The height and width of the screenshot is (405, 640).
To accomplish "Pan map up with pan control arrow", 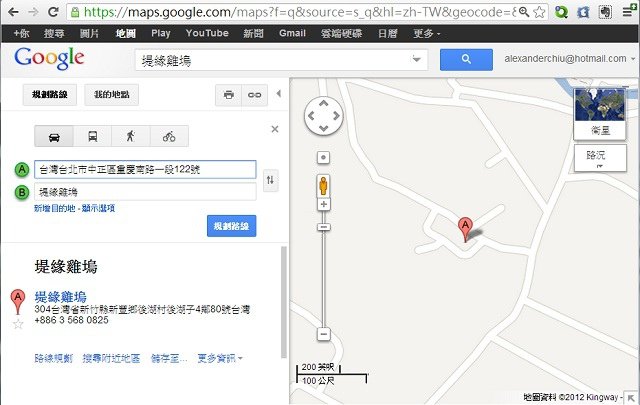I will (x=324, y=104).
